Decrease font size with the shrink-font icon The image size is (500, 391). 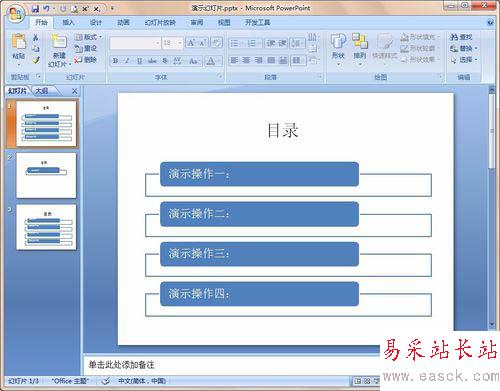pos(202,43)
